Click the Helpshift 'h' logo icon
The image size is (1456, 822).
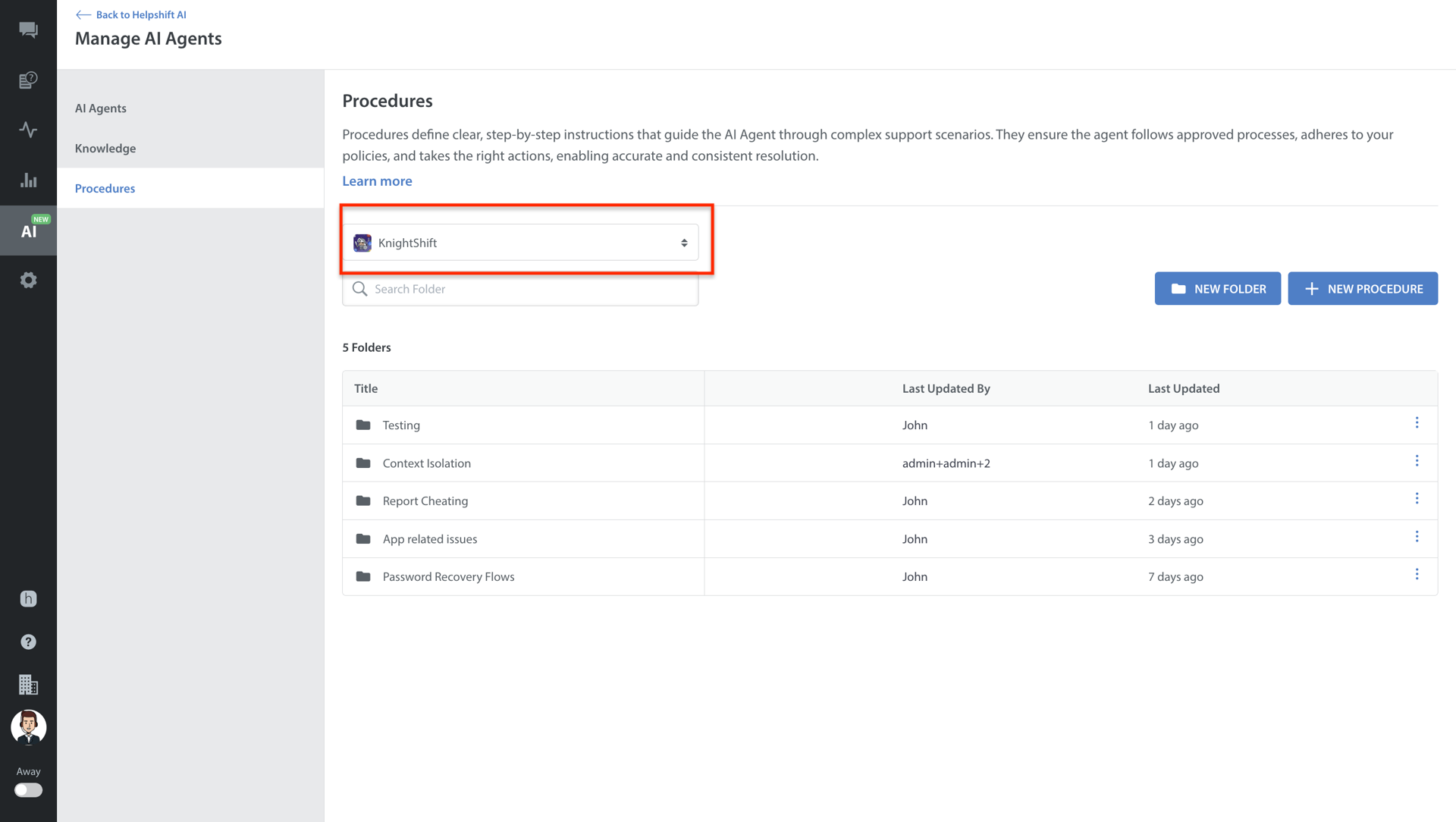click(28, 598)
